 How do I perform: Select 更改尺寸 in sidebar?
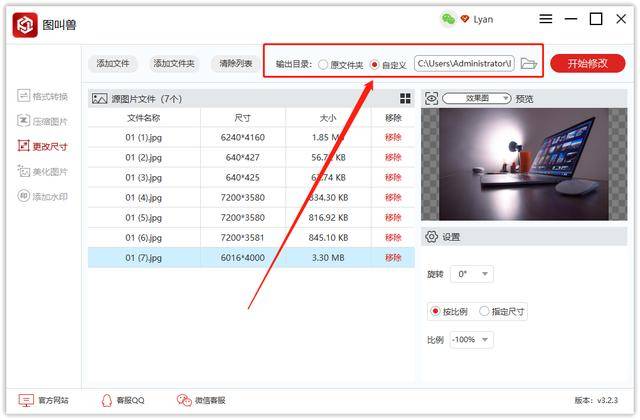[x=42, y=146]
